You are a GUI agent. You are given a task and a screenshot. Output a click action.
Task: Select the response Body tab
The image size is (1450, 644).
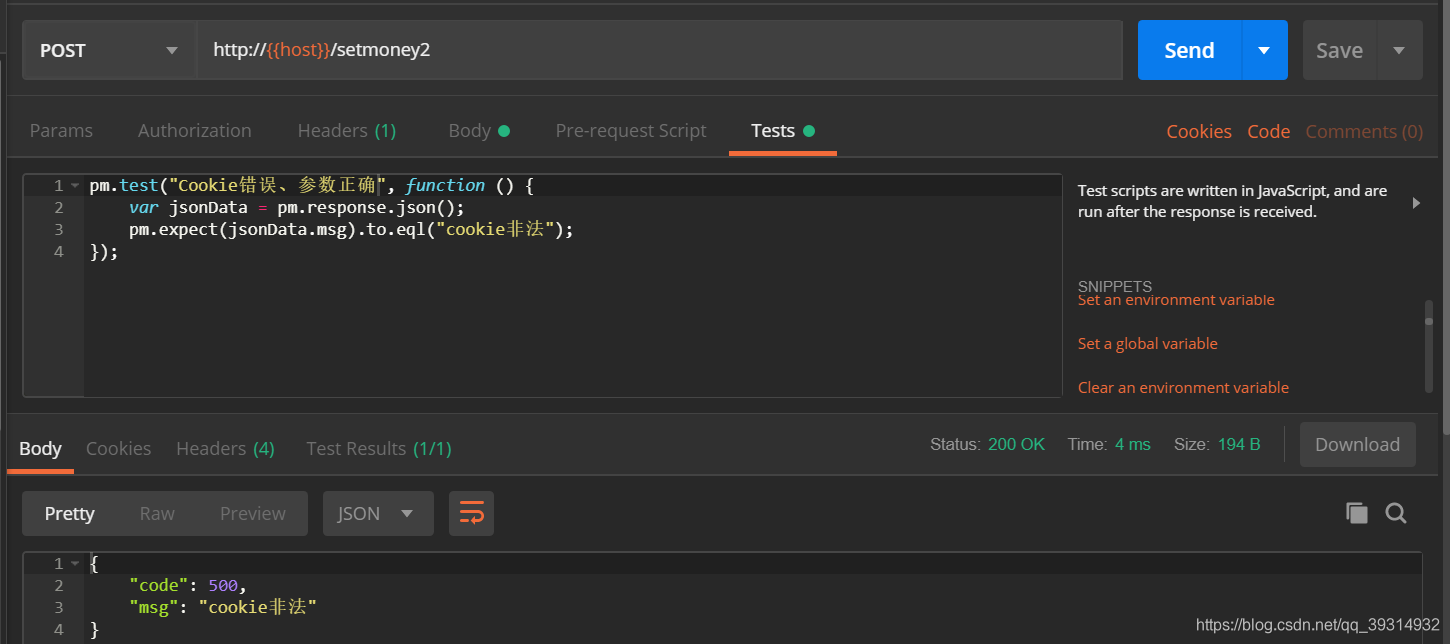tap(40, 448)
